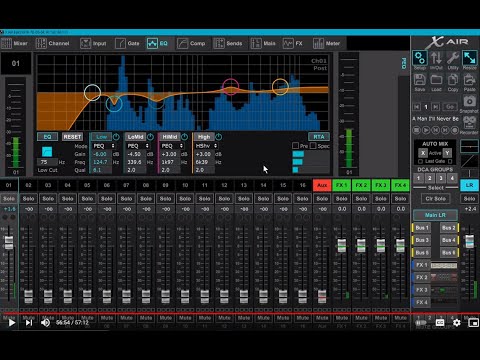Viewport: 480px width, 360px height.
Task: Open the LoMid band PEQ mode dropdown
Action: (138, 146)
